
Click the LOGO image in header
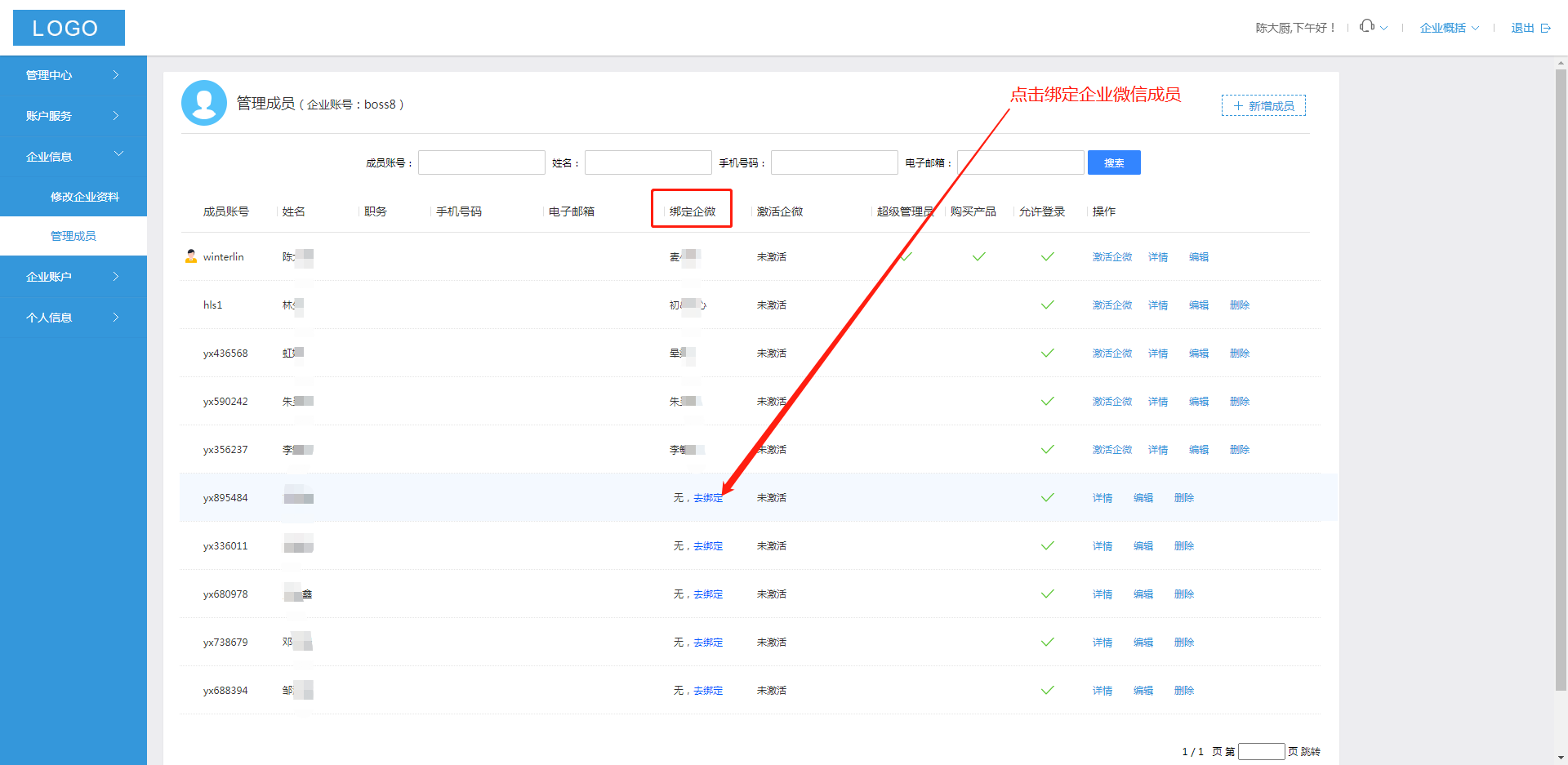pos(69,28)
